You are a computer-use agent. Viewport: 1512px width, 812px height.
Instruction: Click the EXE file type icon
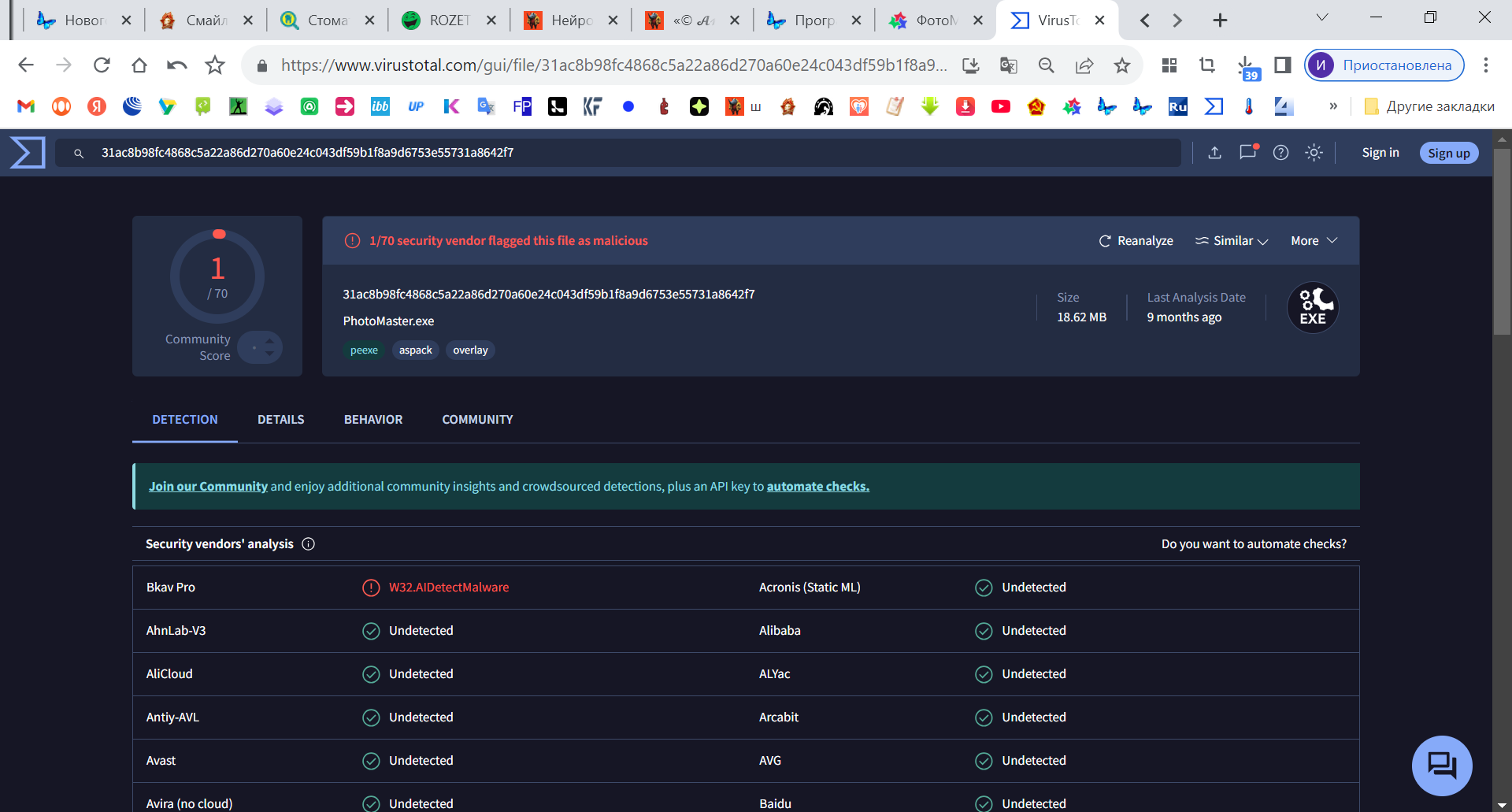point(1313,307)
